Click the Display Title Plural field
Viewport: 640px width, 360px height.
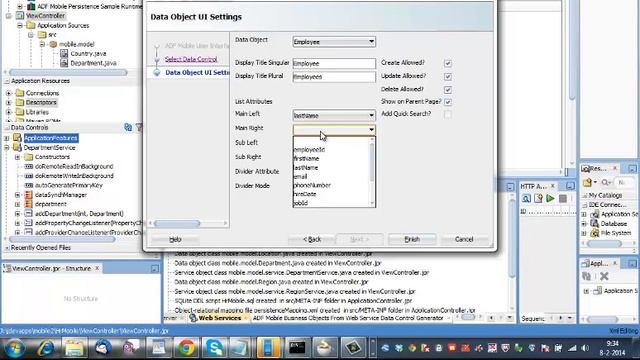tap(334, 77)
